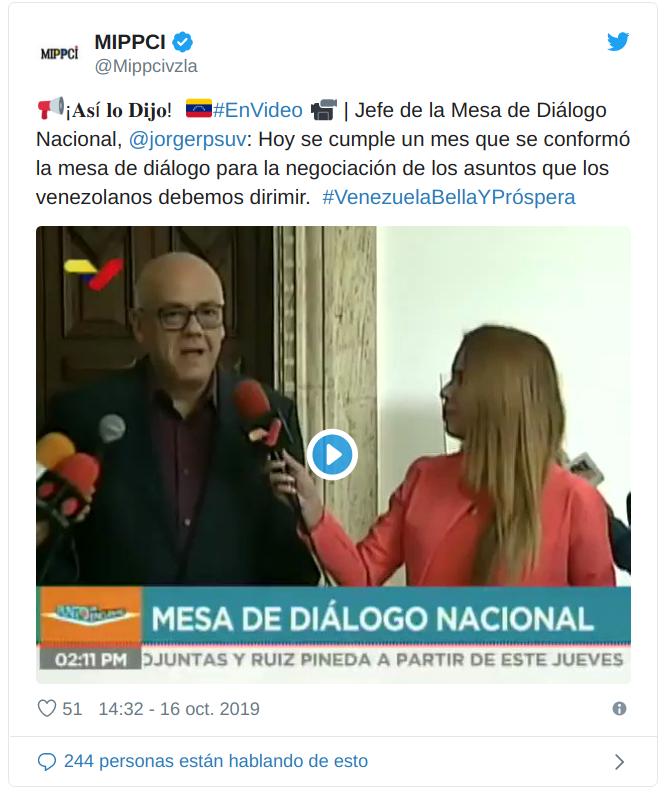
Task: Click the Venezuela flag emoji
Action: click(199, 109)
